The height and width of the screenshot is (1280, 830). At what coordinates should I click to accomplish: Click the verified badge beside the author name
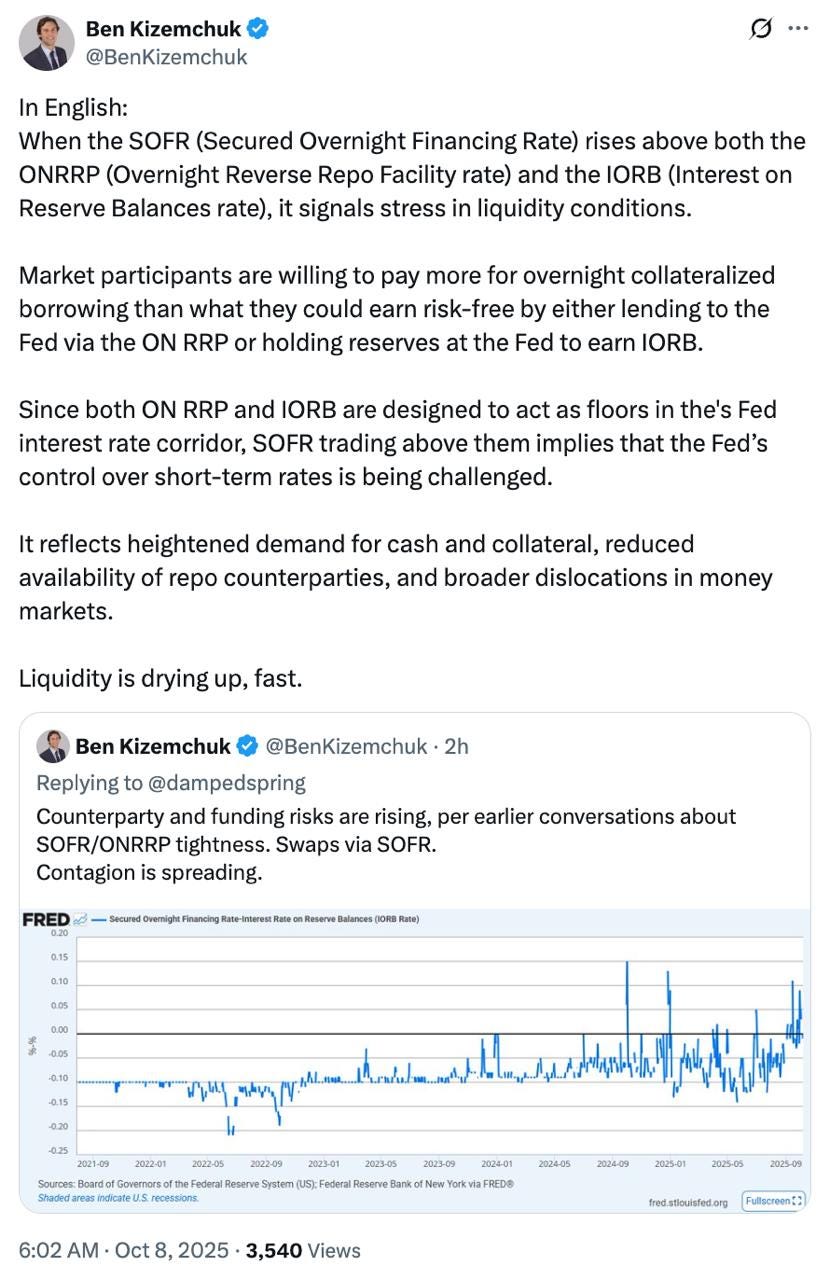coord(258,29)
